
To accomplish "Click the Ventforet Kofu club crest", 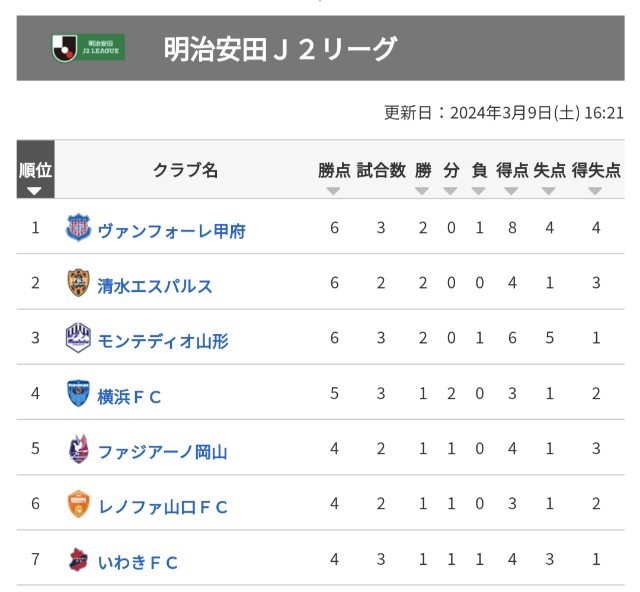I will pos(78,227).
